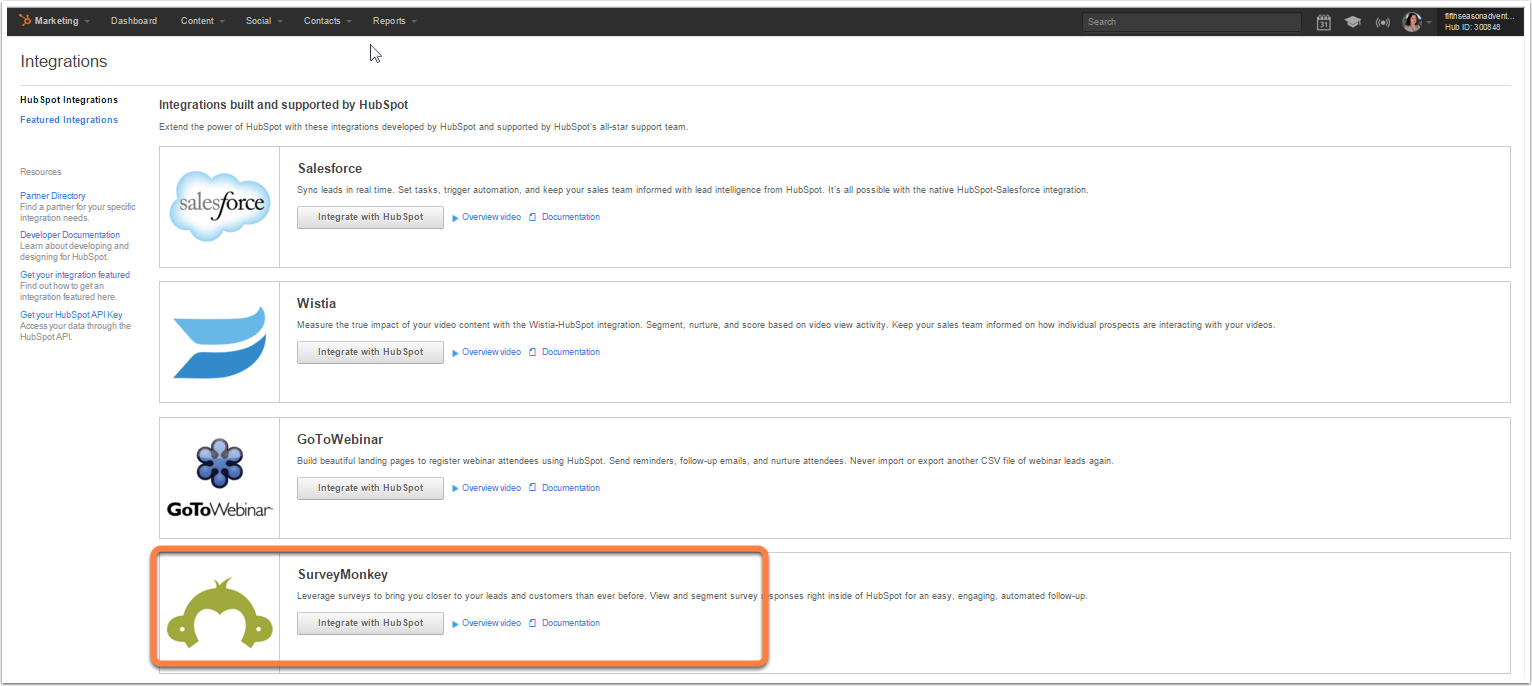This screenshot has width=1532, height=686.
Task: Open Developer Documentation resource link
Action: [x=70, y=235]
